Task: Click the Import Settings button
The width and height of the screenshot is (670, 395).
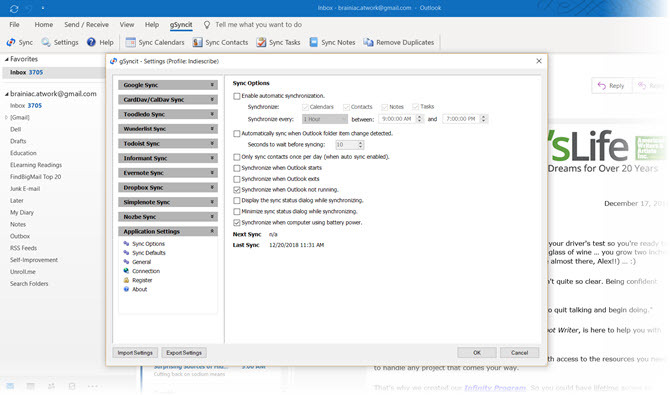Action: [135, 353]
